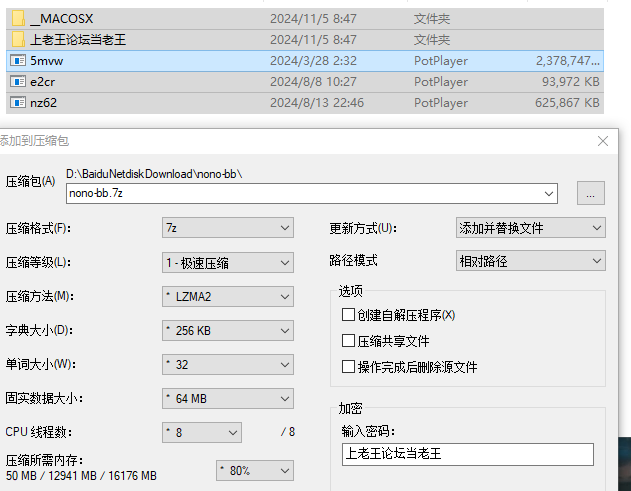
Task: Click the 文件夹 type for _MACOSX row
Action: coord(432,19)
